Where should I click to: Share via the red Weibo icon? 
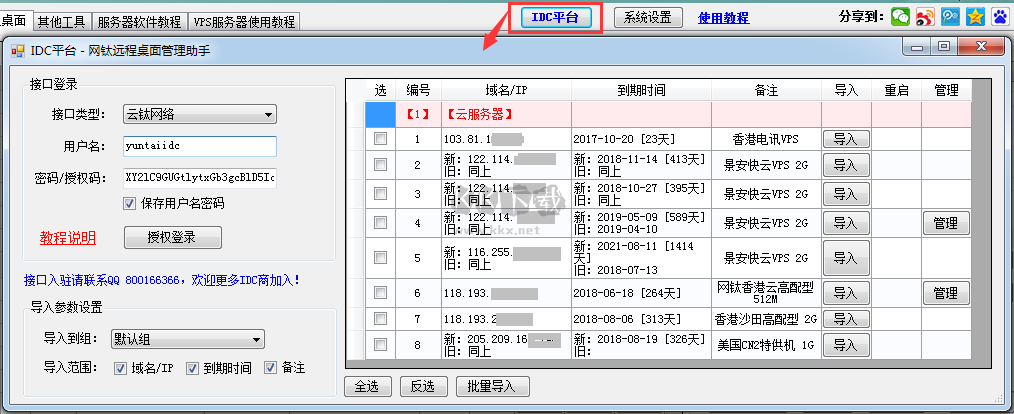click(925, 17)
